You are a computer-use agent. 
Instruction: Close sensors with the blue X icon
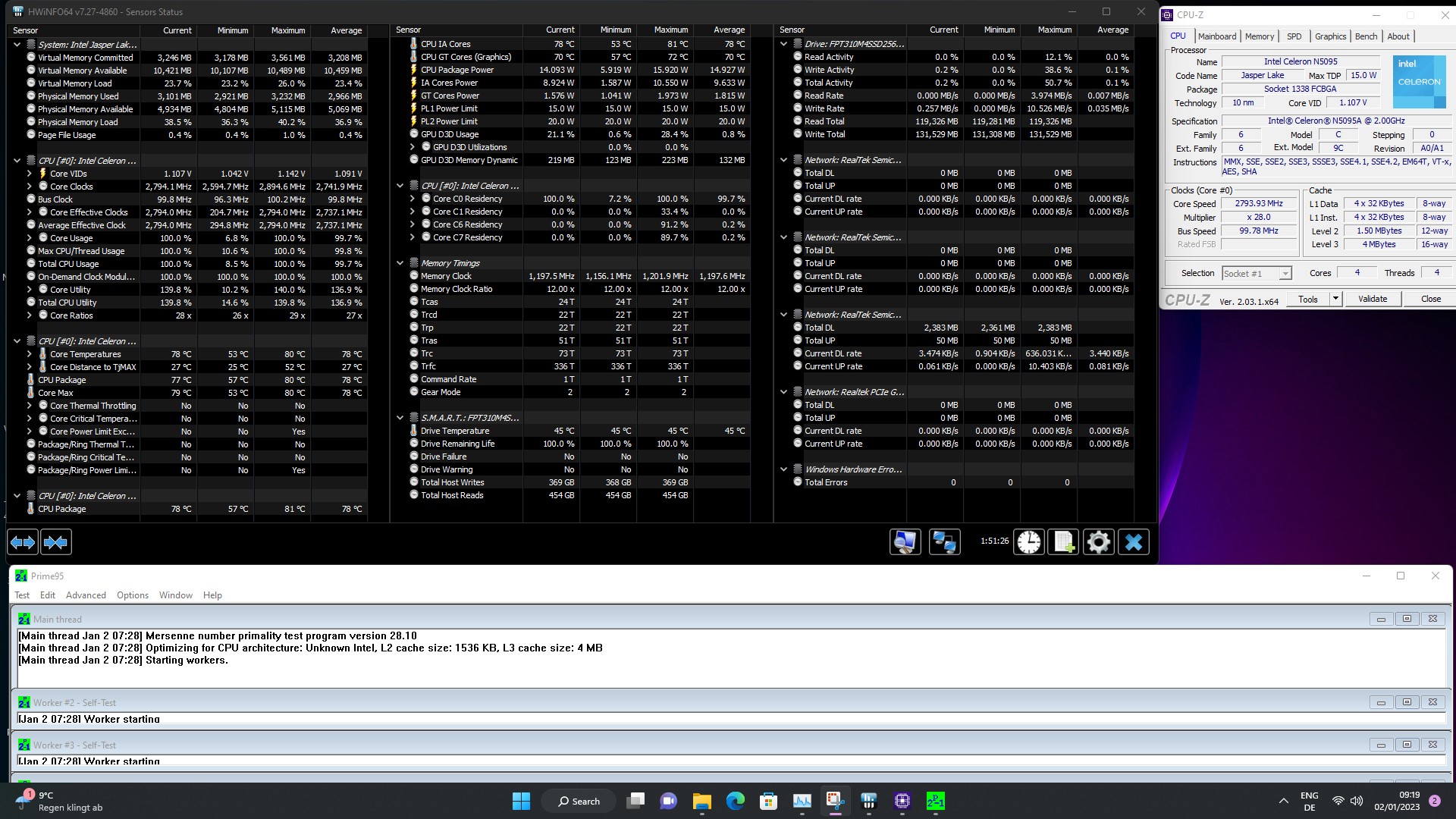(1134, 541)
